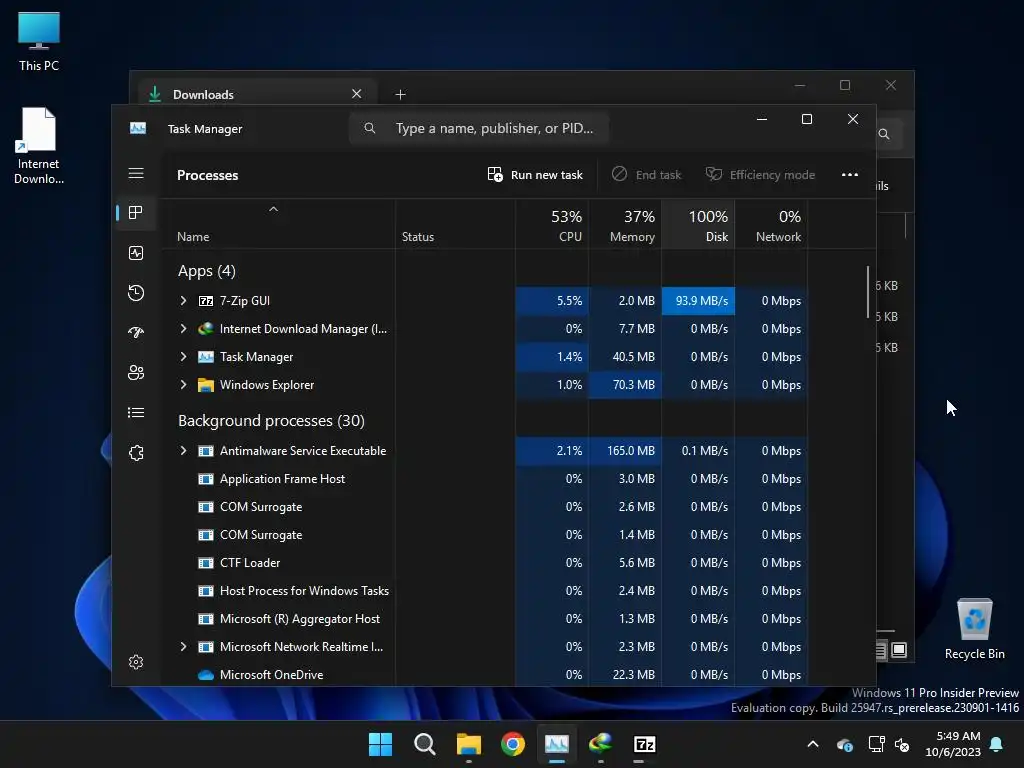This screenshot has width=1024, height=768.
Task: Click the End task button
Action: click(647, 174)
